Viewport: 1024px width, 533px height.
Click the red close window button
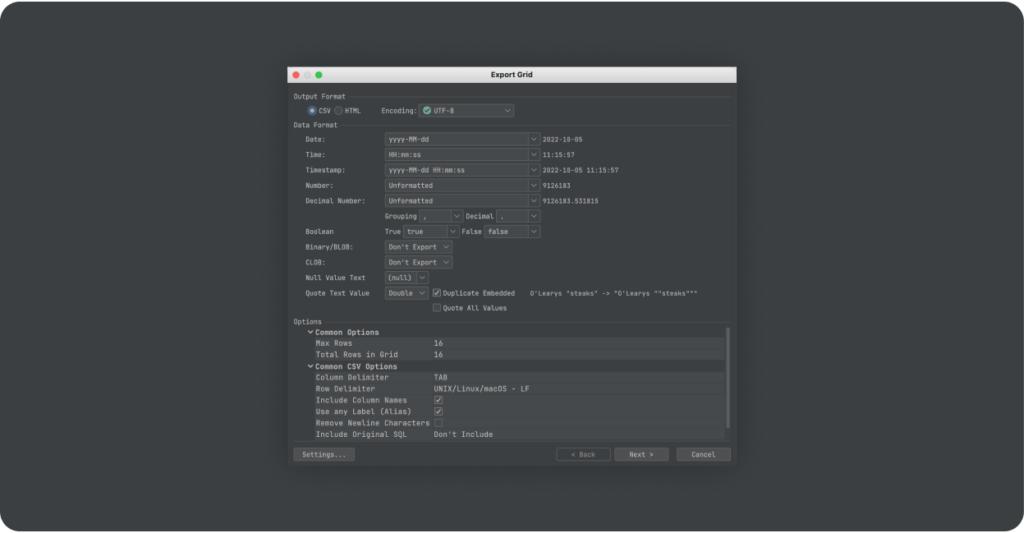[295, 75]
